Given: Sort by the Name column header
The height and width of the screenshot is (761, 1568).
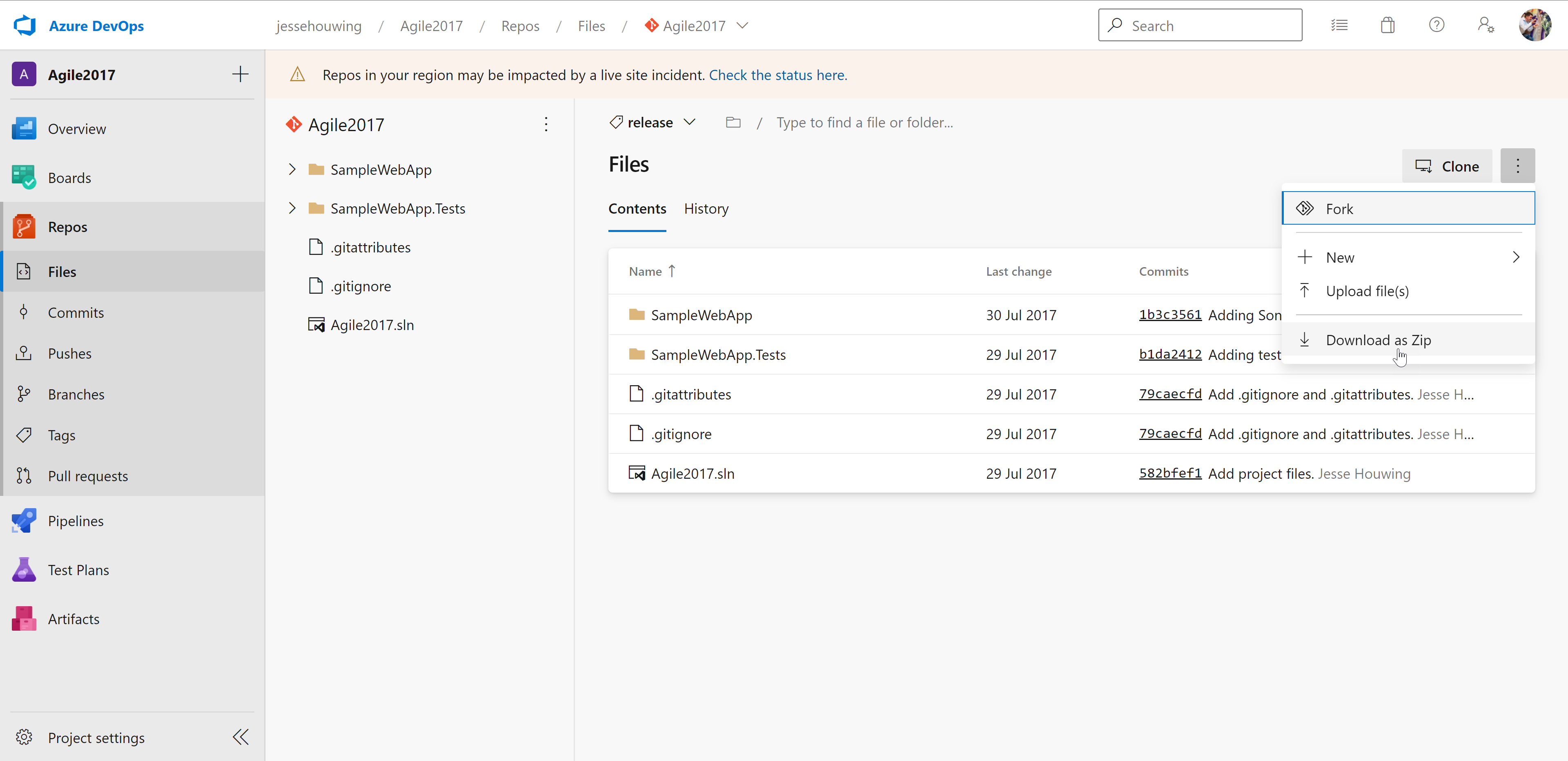Looking at the screenshot, I should (652, 271).
